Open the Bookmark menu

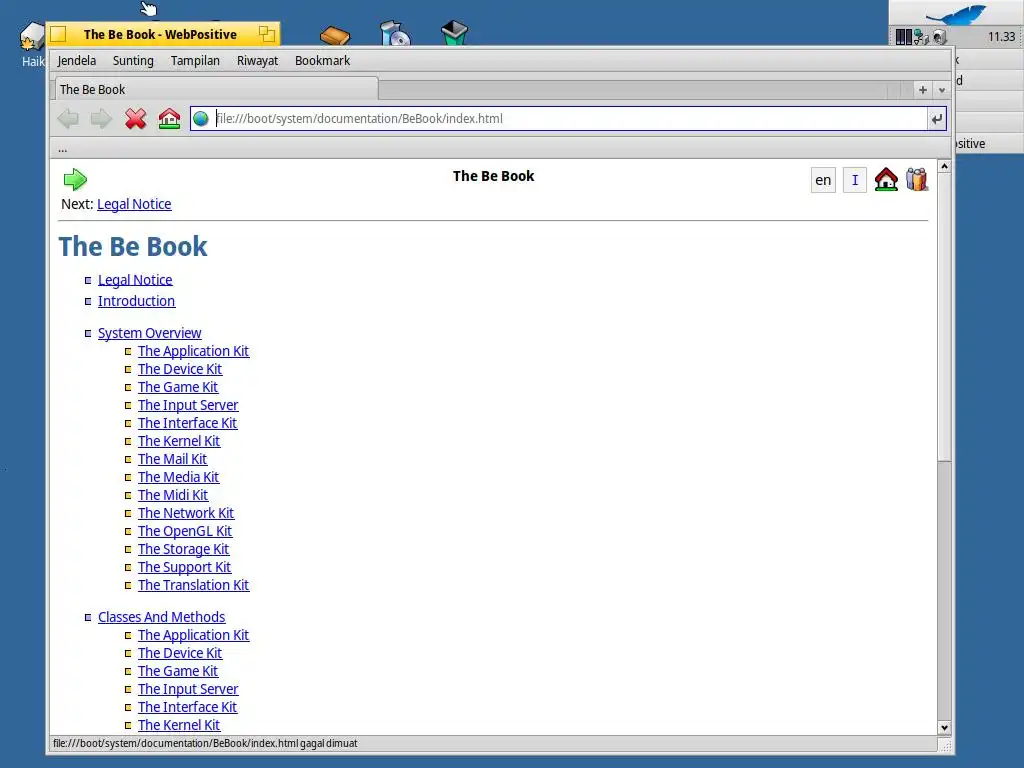(323, 61)
